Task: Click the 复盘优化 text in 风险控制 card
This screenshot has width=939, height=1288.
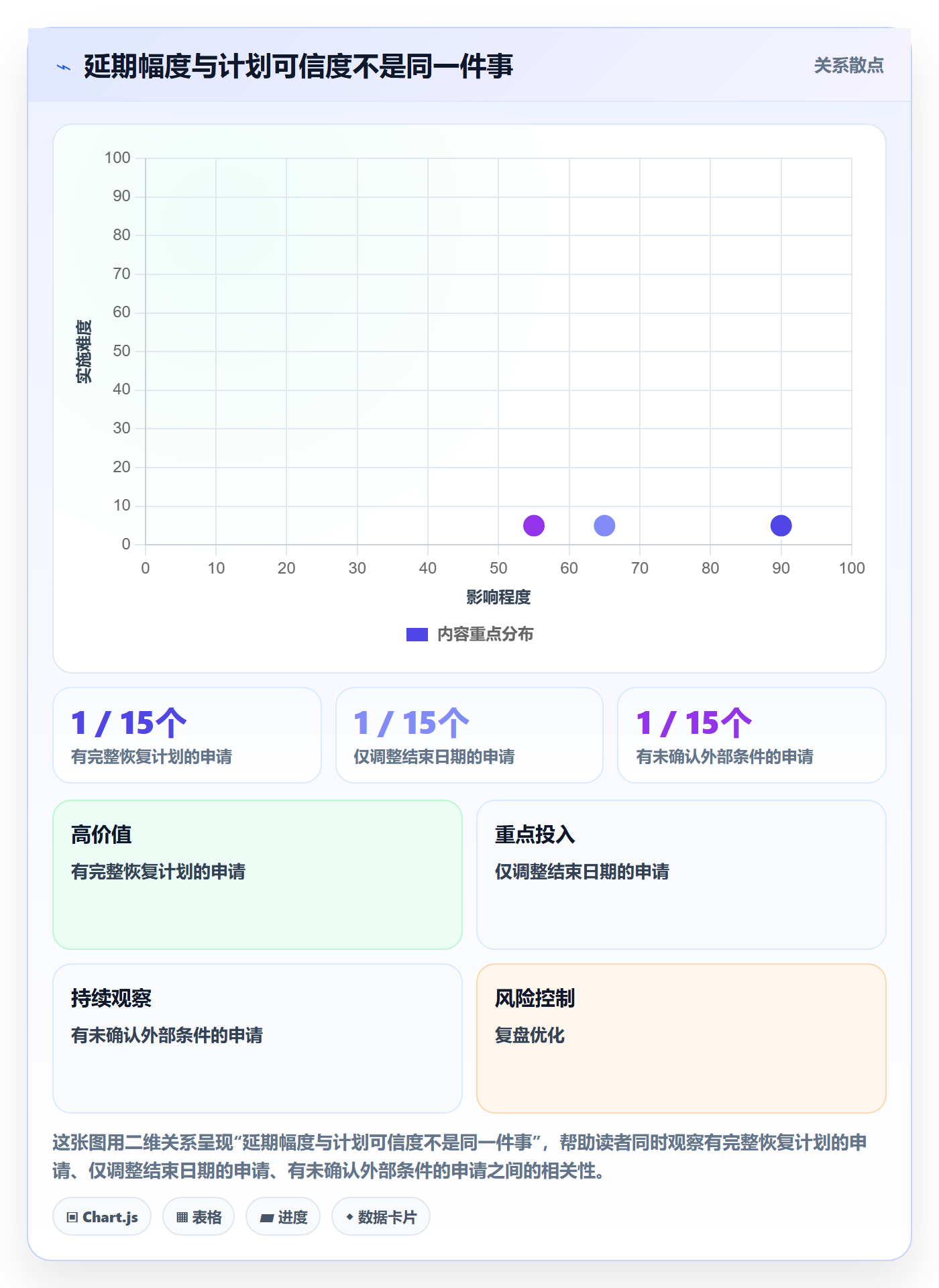Action: pyautogui.click(x=530, y=1035)
